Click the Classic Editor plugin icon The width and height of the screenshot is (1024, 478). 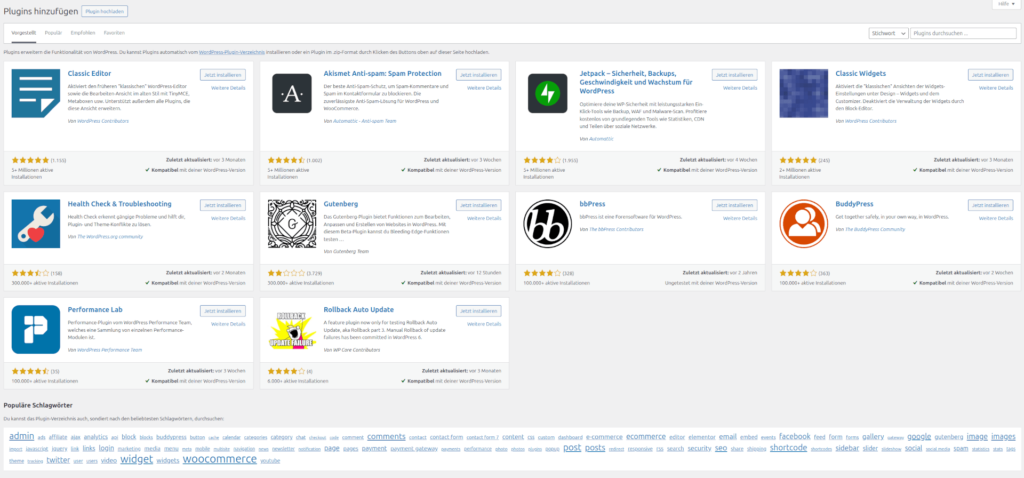[x=36, y=93]
